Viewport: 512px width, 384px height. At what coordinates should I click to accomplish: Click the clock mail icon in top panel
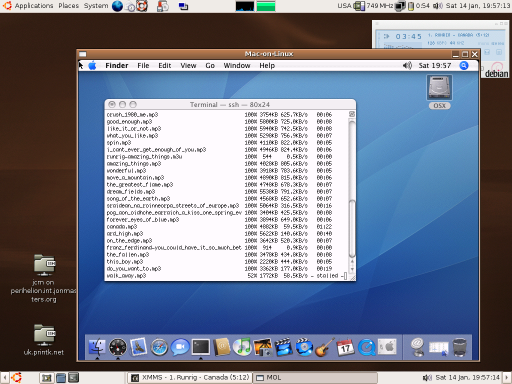pyautogui.click(x=130, y=6)
